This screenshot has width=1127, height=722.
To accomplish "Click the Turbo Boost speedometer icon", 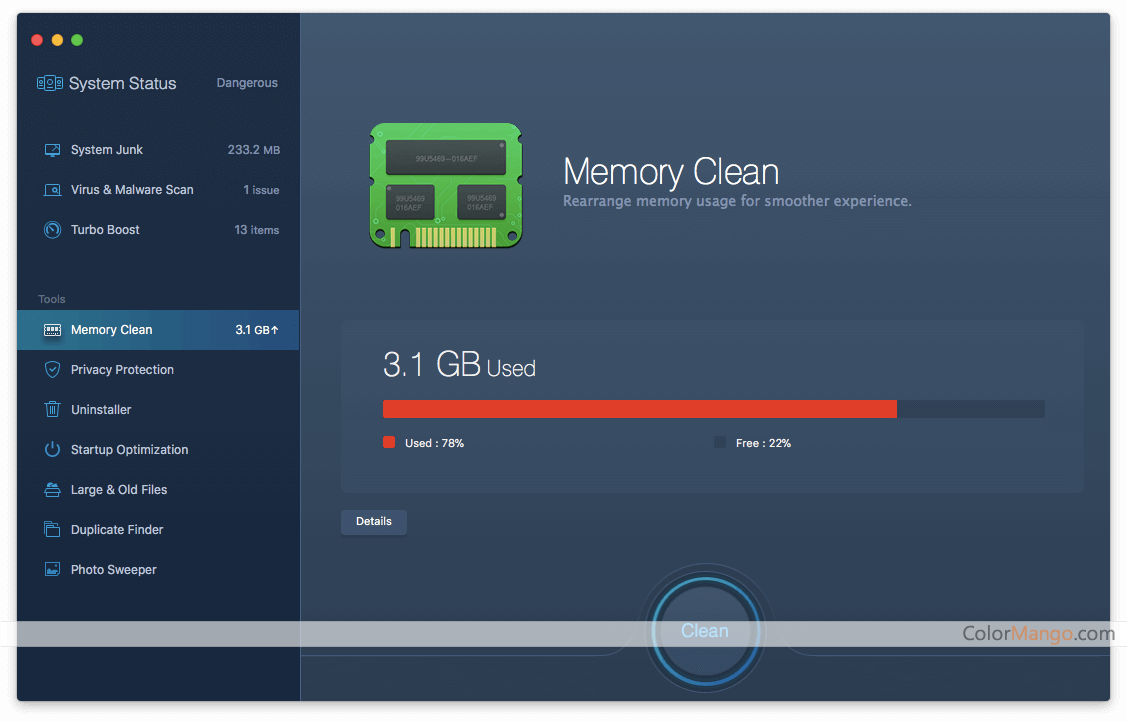I will click(x=53, y=230).
